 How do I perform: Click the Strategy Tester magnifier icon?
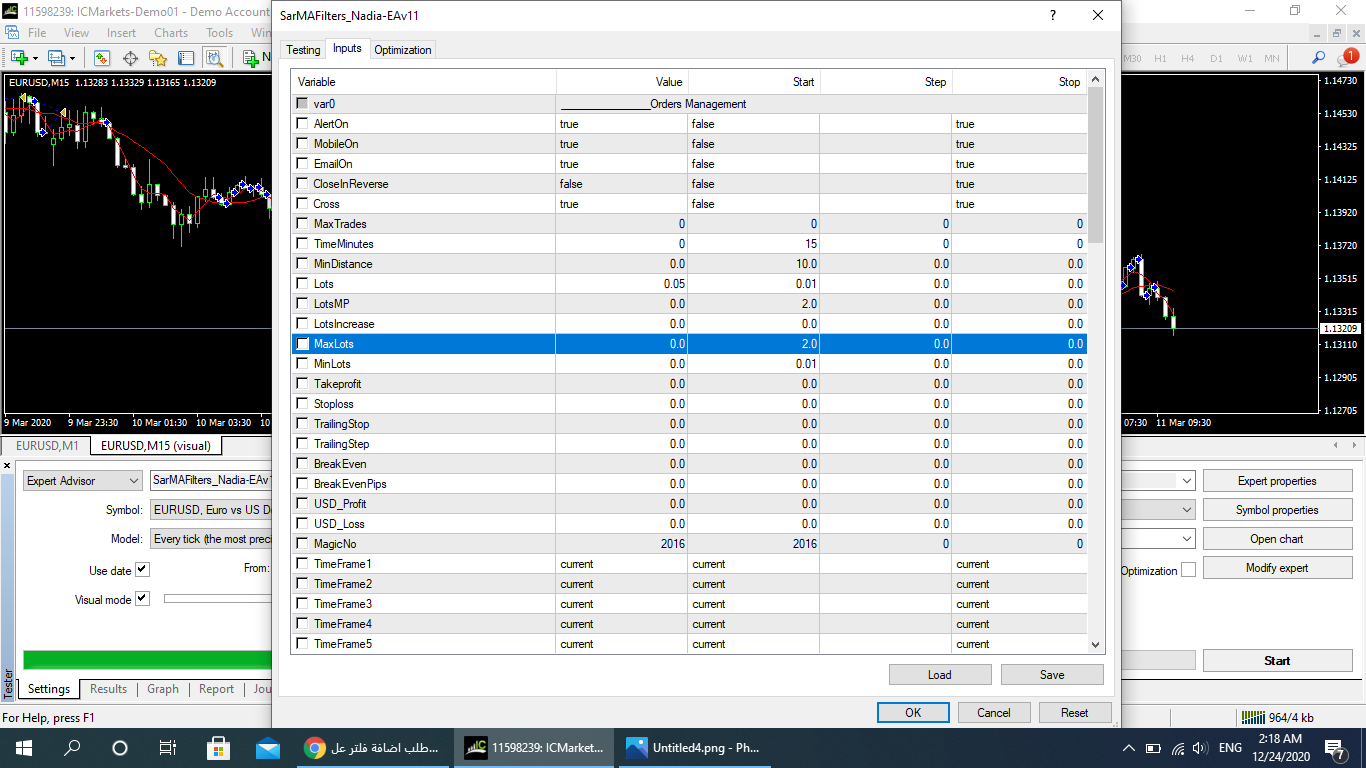pos(214,58)
